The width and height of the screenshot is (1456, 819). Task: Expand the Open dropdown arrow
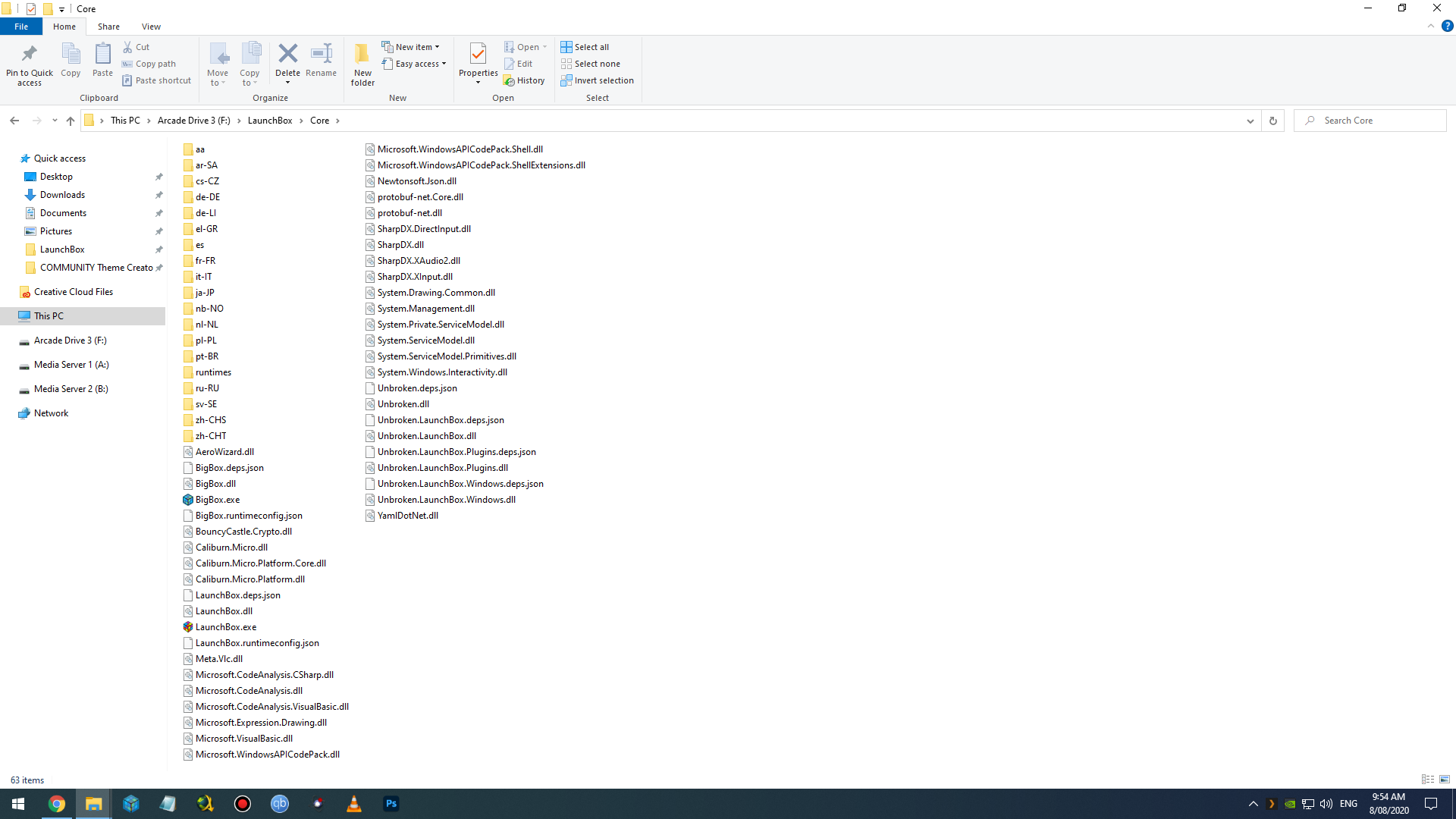(x=544, y=47)
